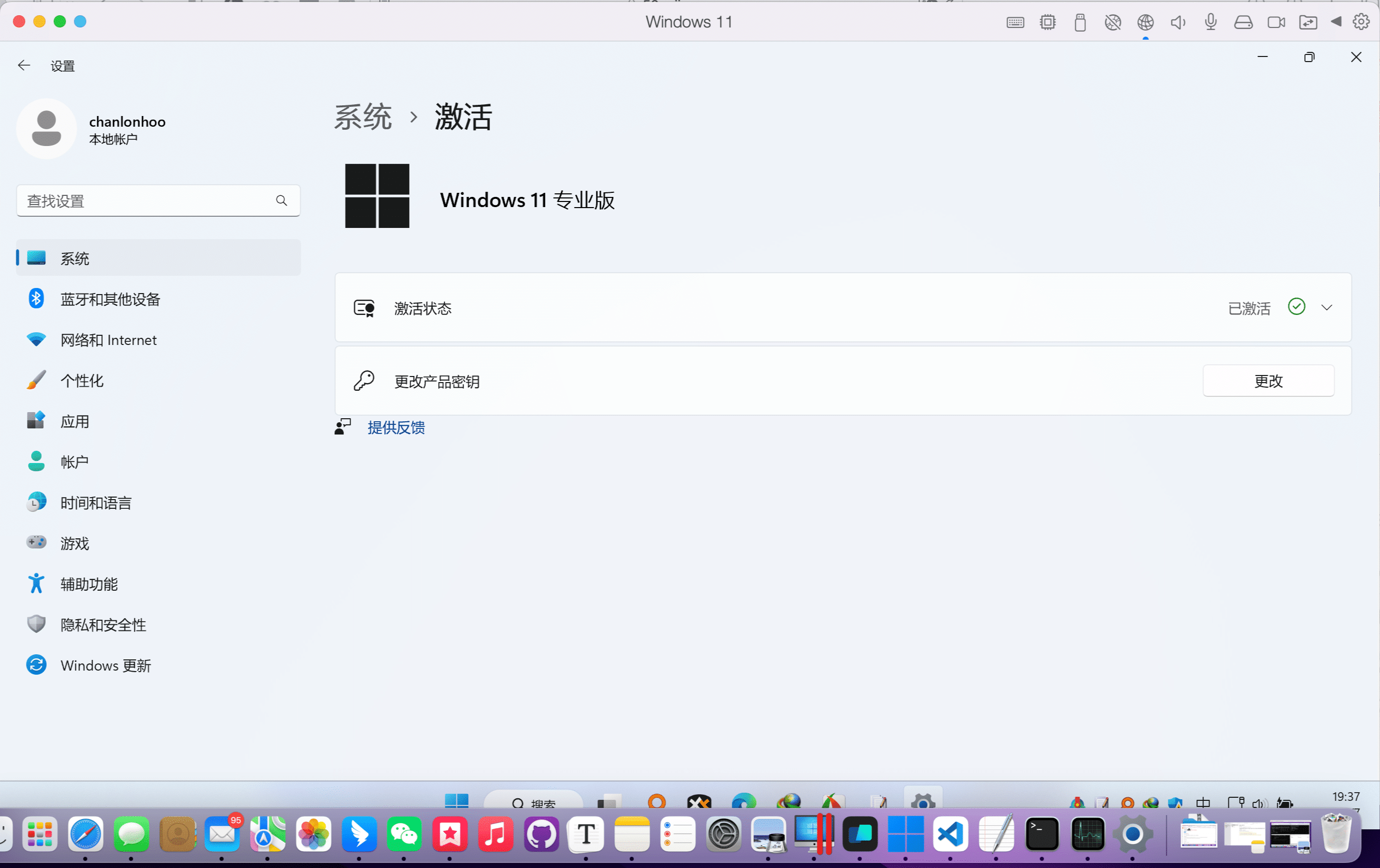
Task: Open the Trash in the Dock
Action: [1336, 833]
